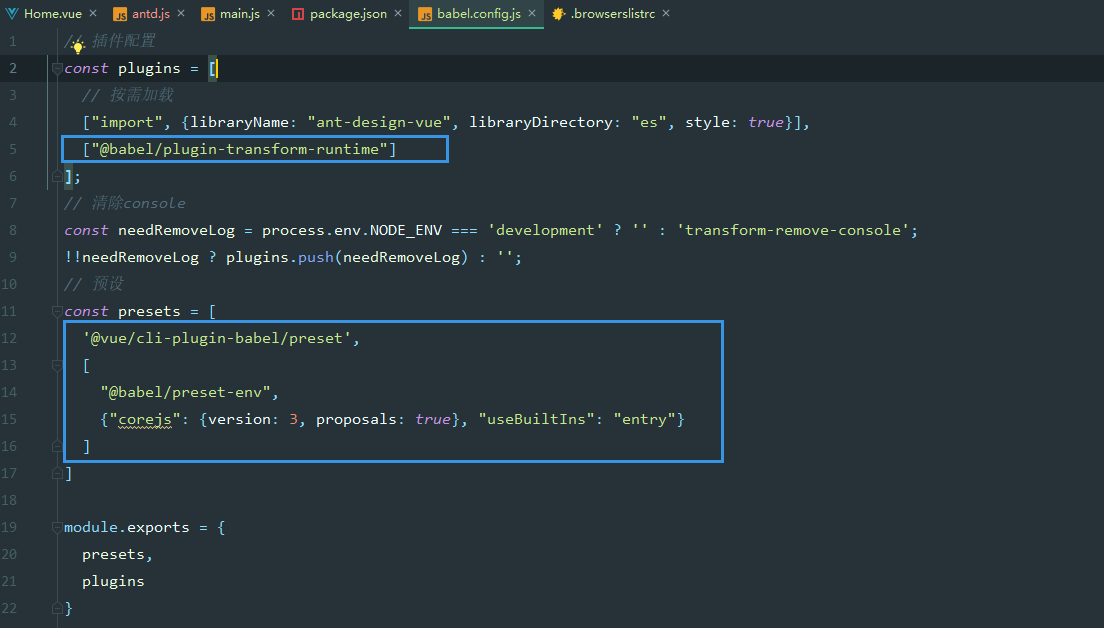Close the .browserslistrc tab

666,13
